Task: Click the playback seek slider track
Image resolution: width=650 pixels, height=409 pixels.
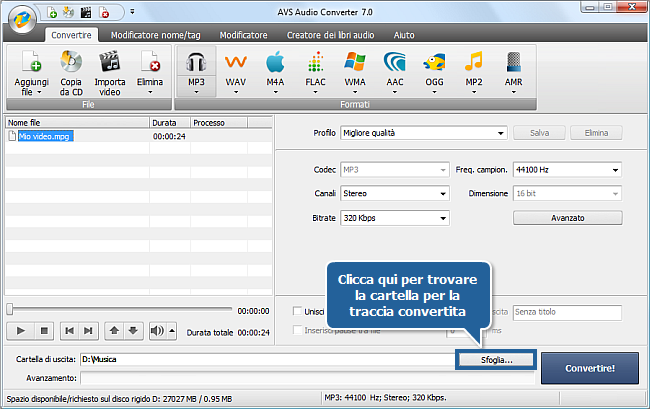Action: point(120,310)
